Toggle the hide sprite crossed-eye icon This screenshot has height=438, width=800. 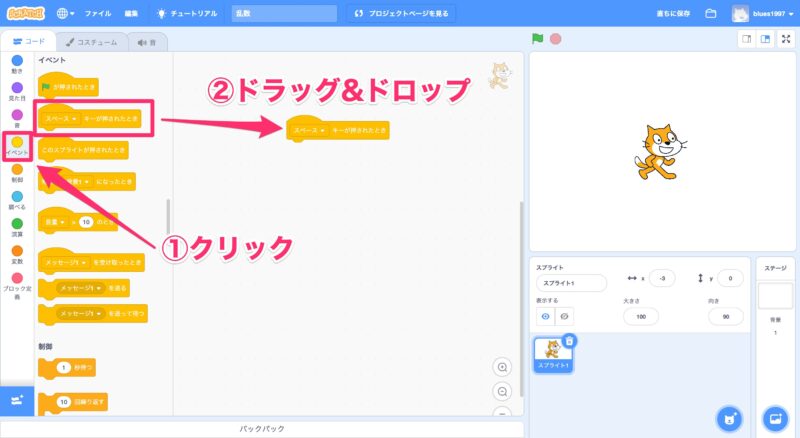tap(564, 316)
